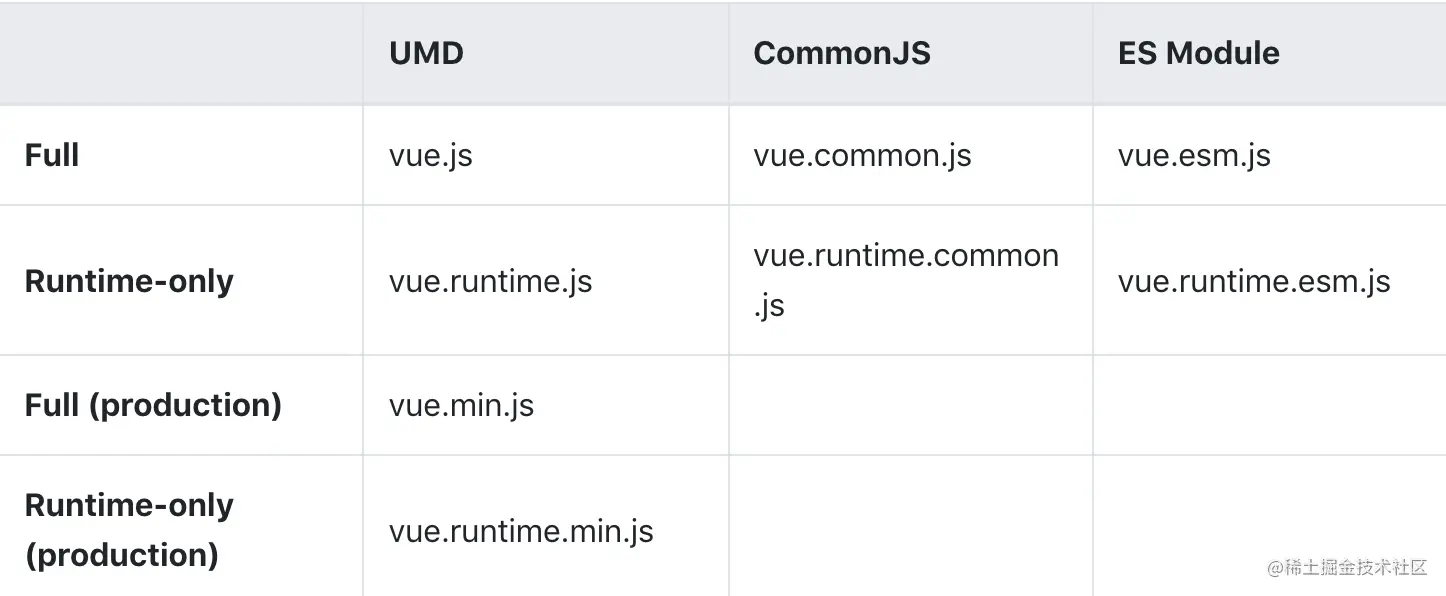Click the CommonJS column header
Screen dimensions: 1446x596
point(842,53)
